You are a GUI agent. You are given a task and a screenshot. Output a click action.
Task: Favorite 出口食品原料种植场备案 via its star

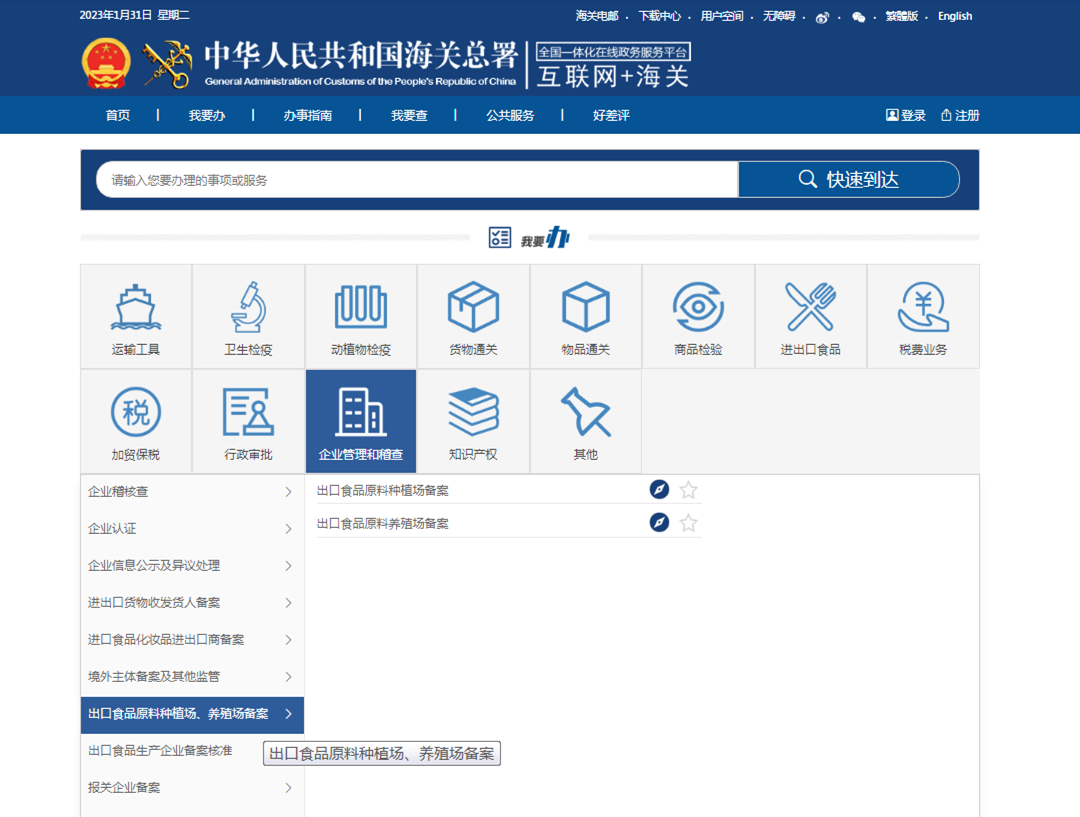688,490
